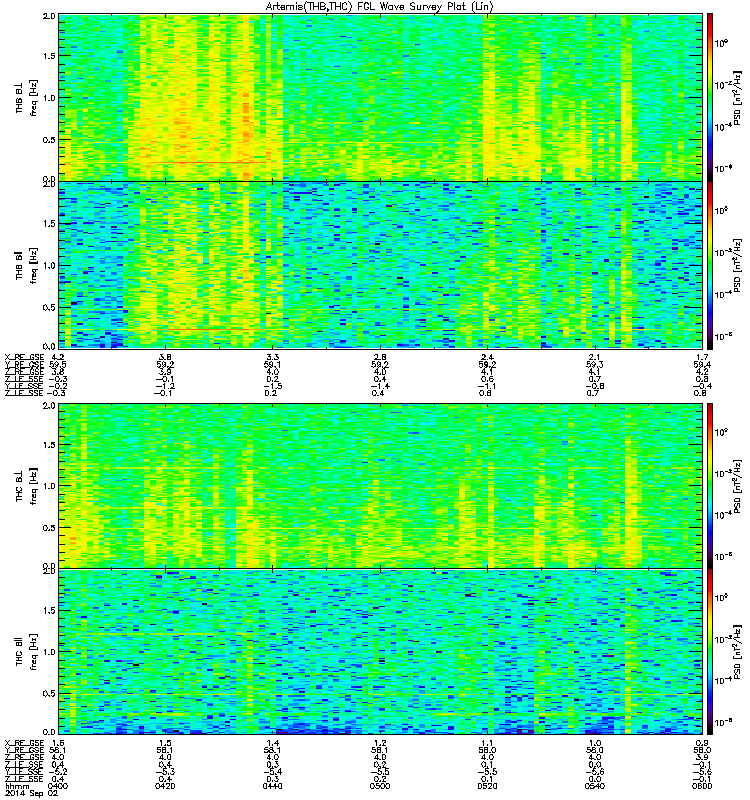Screen dimensions: 750x800
Task: Click the 'hhmm' time-axis label
Action: pos(17,786)
